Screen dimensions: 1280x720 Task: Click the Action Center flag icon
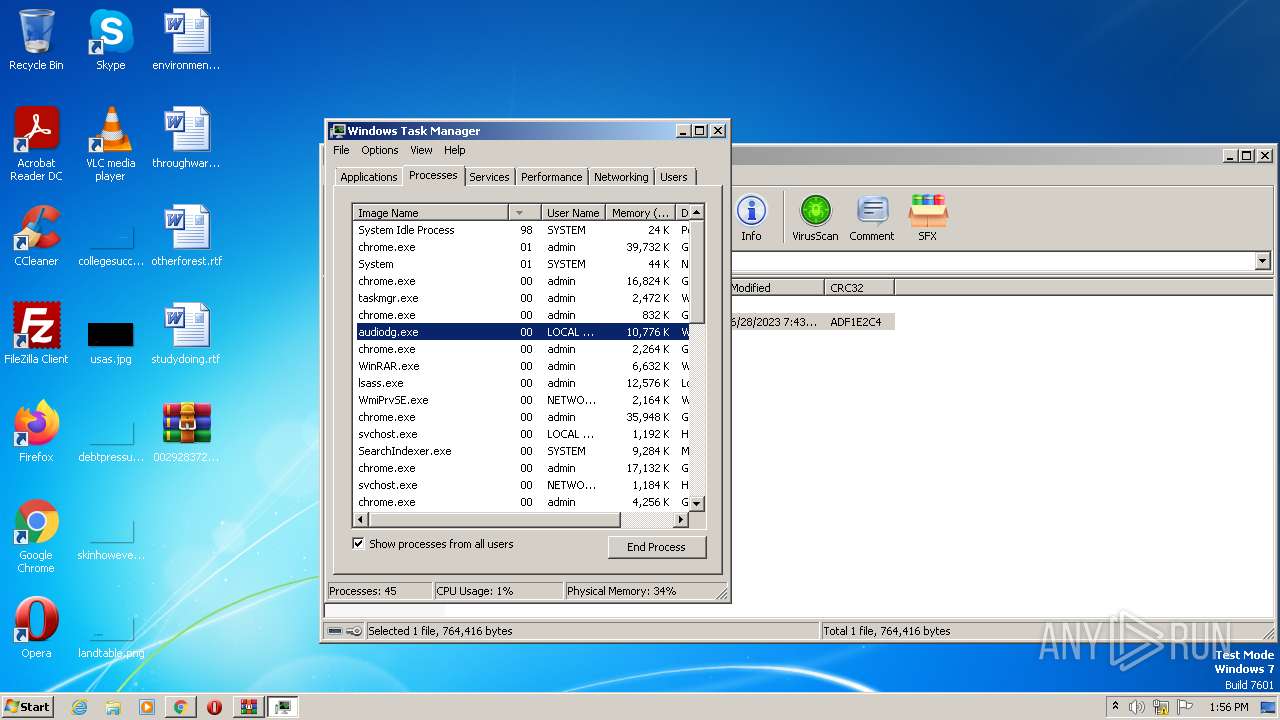(1185, 707)
